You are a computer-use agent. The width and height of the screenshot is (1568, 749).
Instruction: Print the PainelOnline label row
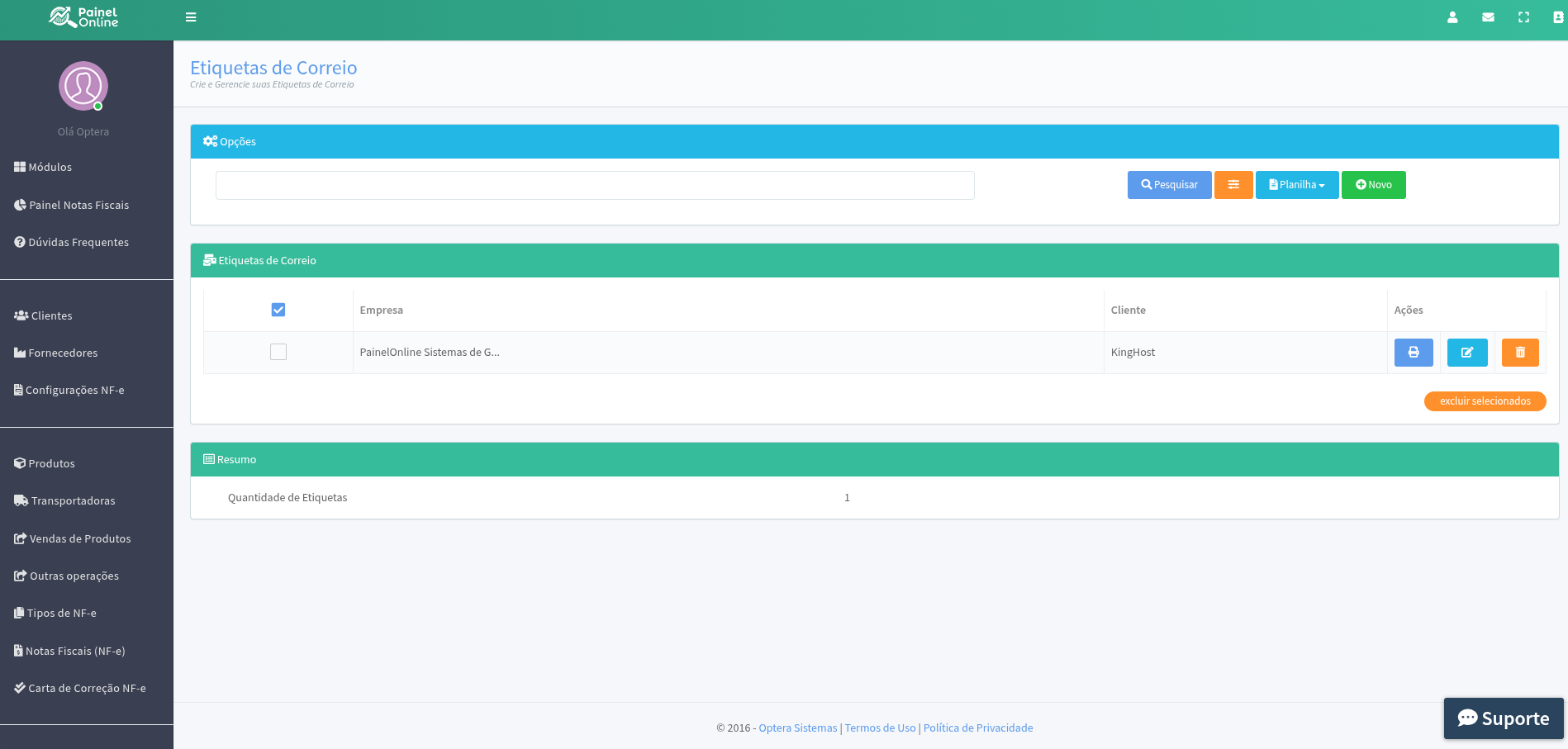(1414, 353)
